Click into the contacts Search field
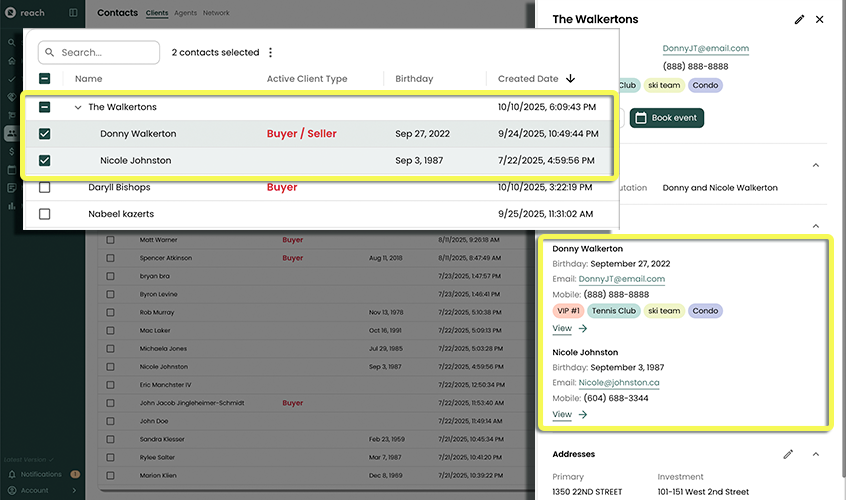Viewport: 846px width, 500px height. [x=107, y=53]
